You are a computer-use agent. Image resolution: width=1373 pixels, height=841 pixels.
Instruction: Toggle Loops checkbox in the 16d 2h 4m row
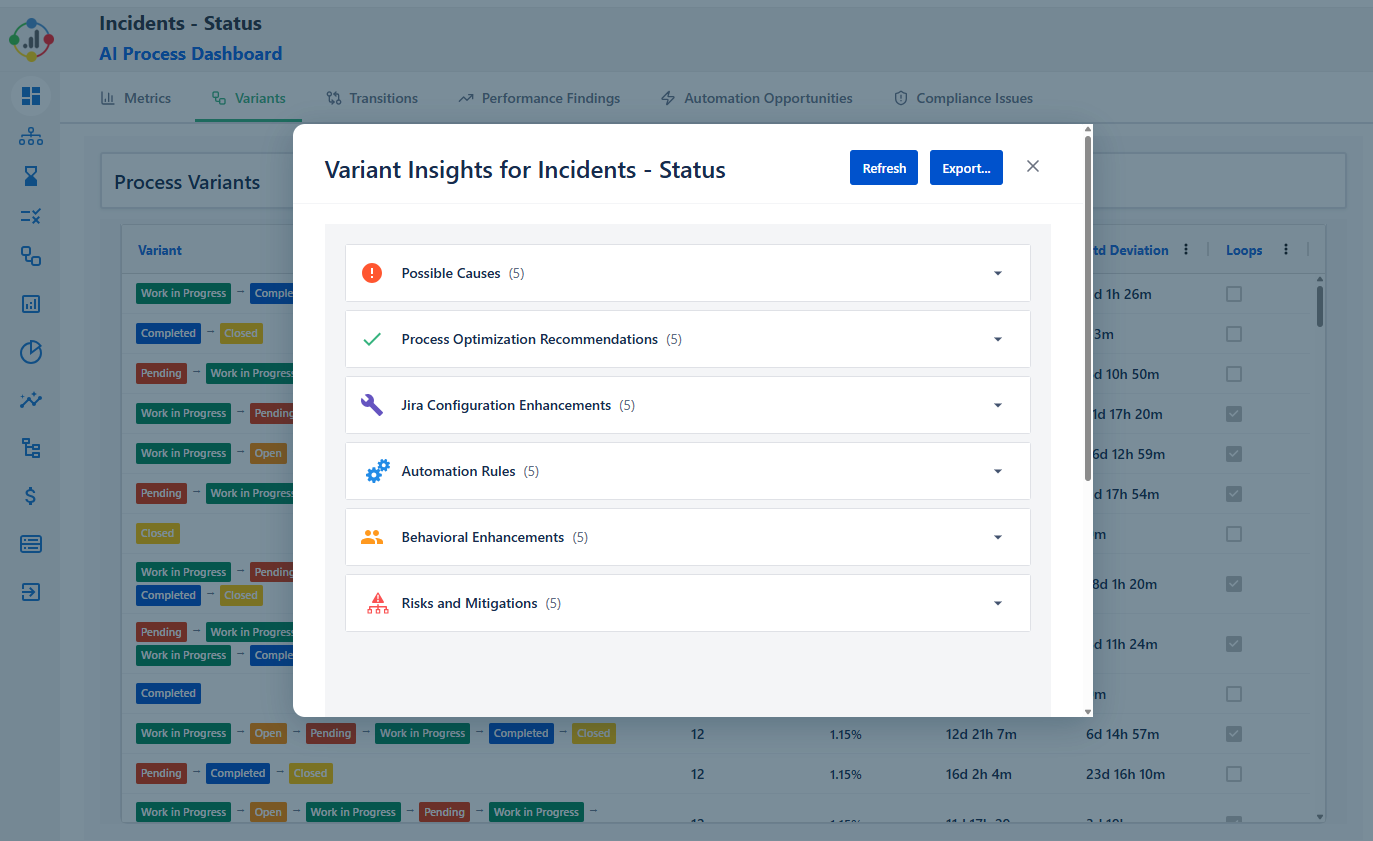pos(1234,774)
